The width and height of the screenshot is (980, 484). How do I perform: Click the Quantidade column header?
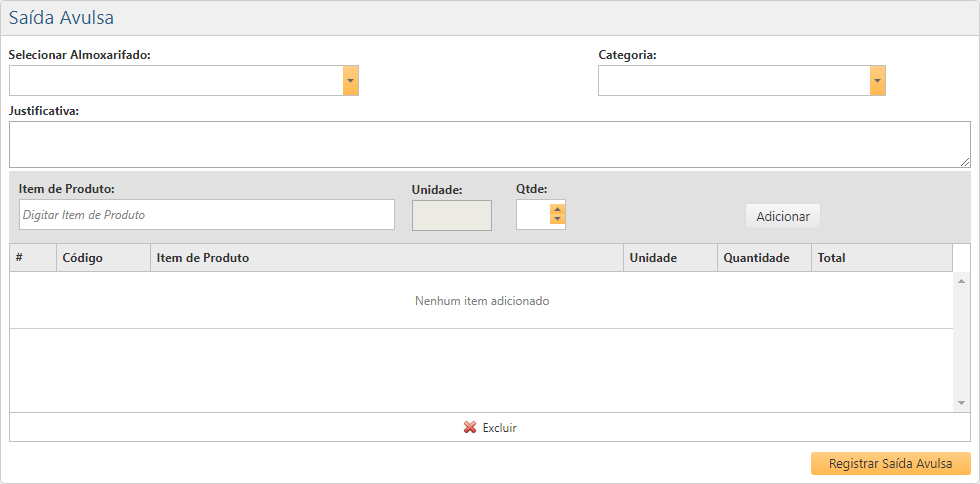pos(764,258)
